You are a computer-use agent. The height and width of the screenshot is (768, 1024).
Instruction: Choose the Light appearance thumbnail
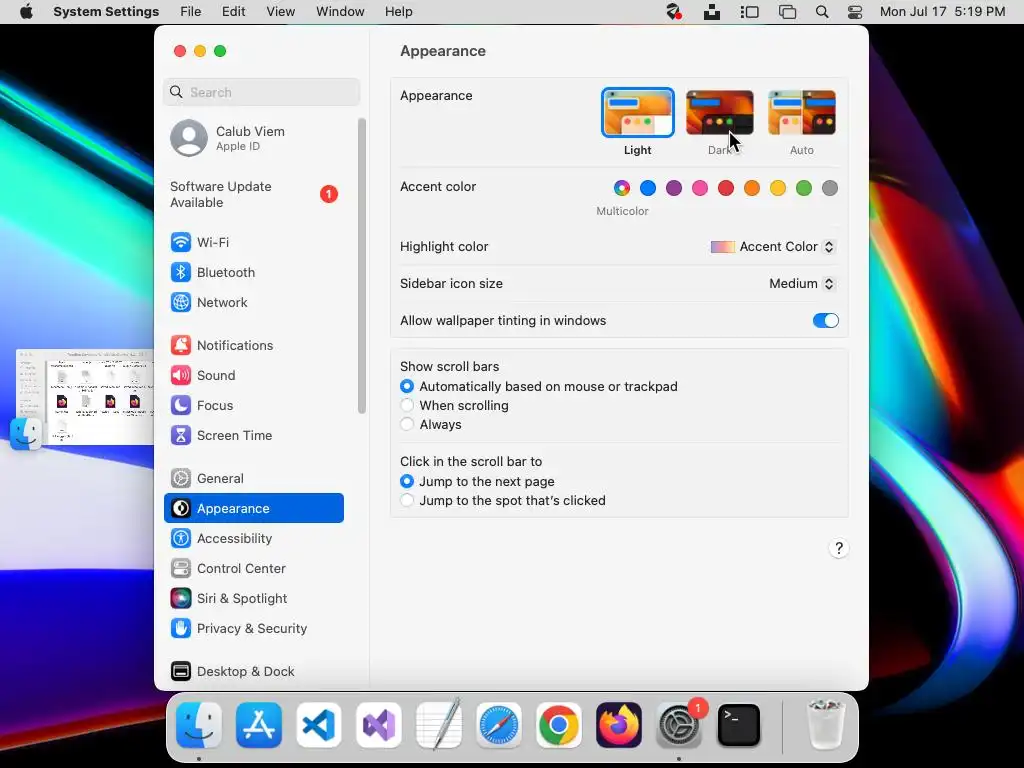point(637,113)
